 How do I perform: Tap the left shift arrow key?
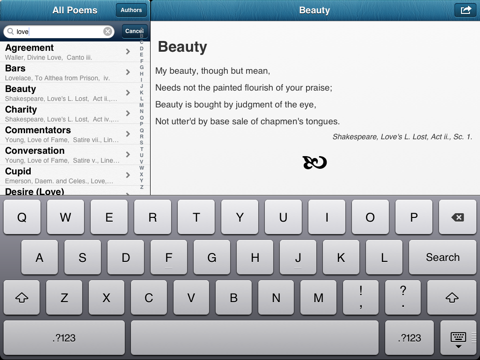[22, 297]
